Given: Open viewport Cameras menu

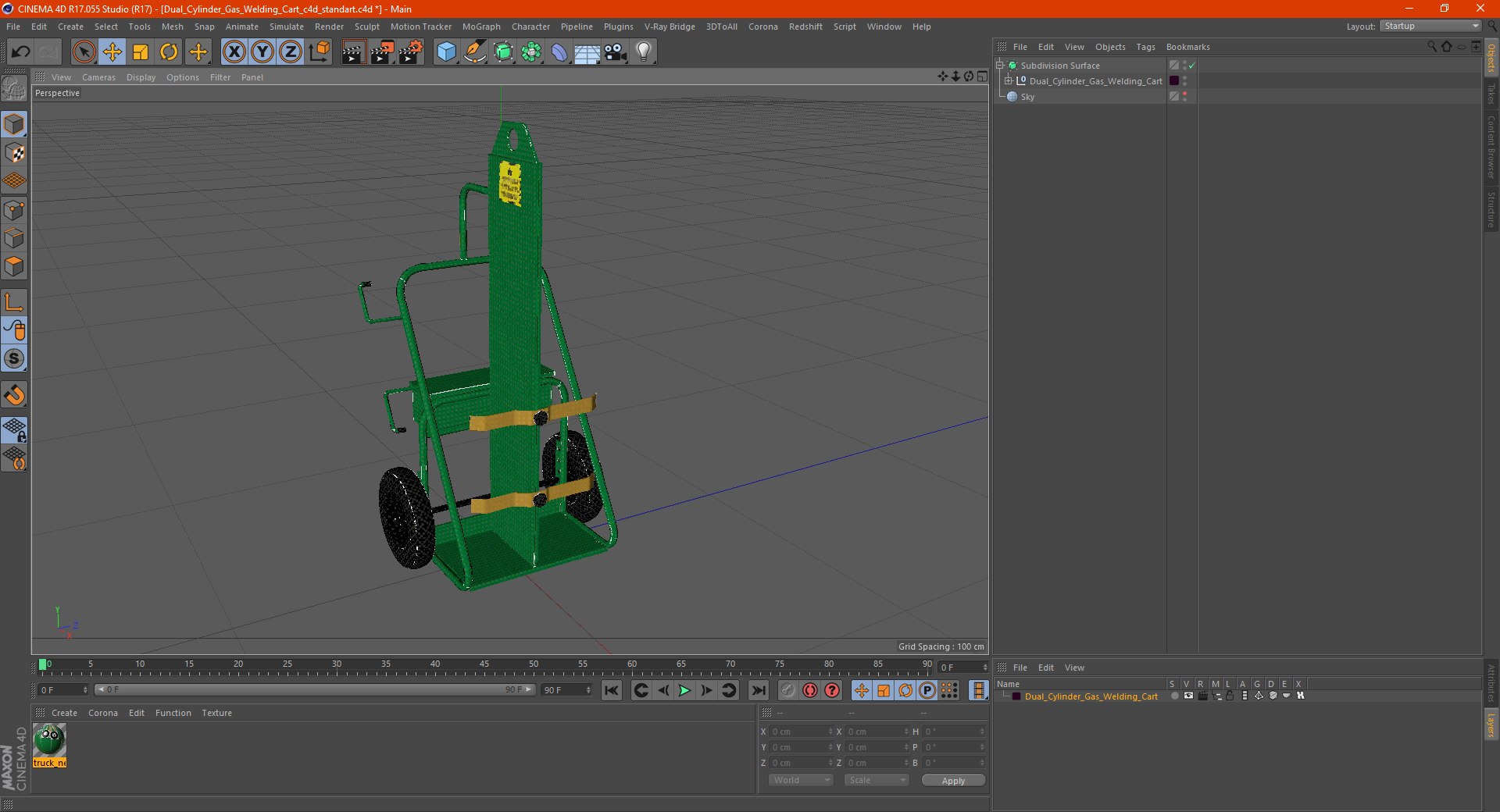Looking at the screenshot, I should [x=98, y=77].
